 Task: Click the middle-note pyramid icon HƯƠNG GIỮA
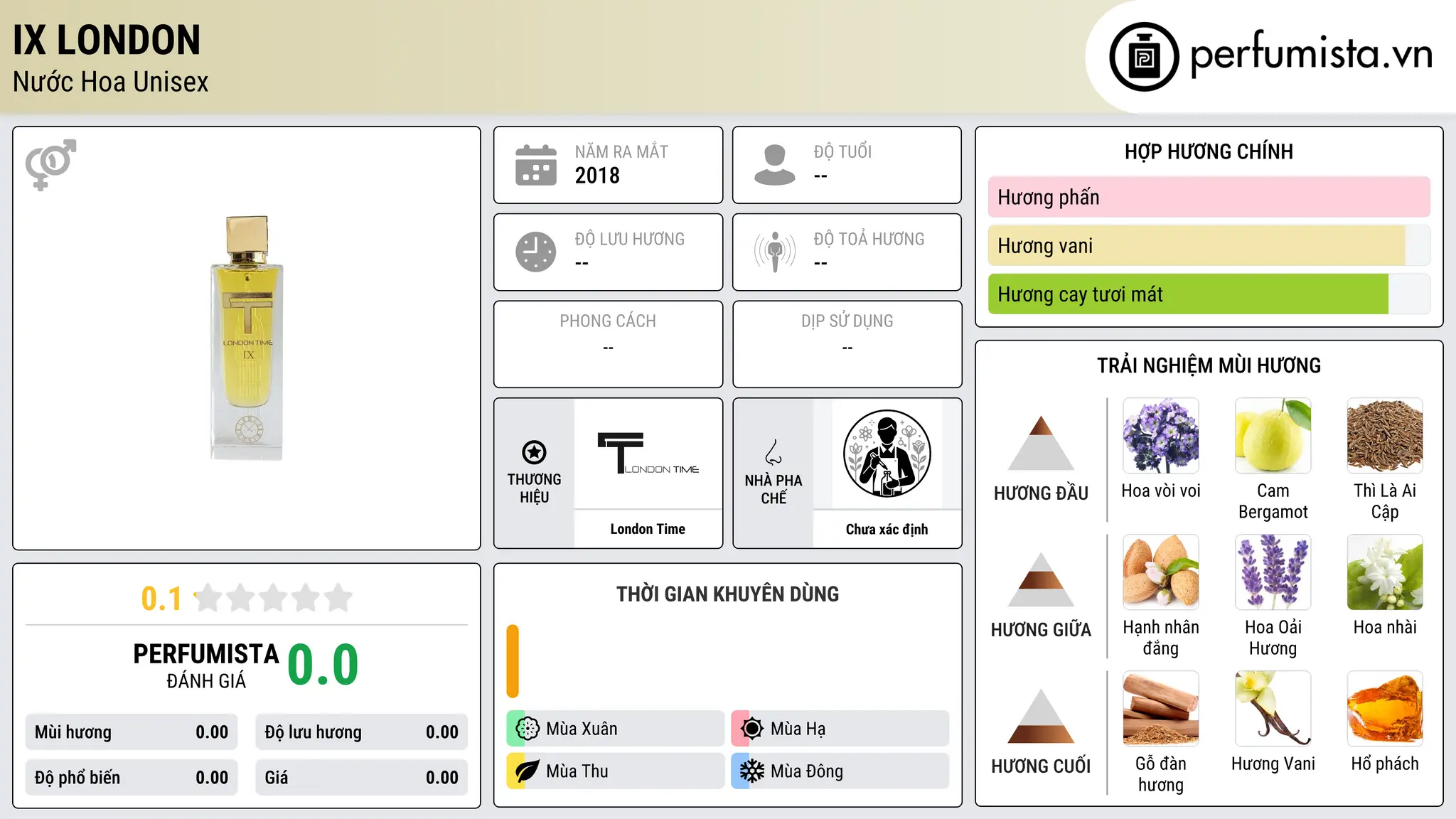[x=1041, y=579]
